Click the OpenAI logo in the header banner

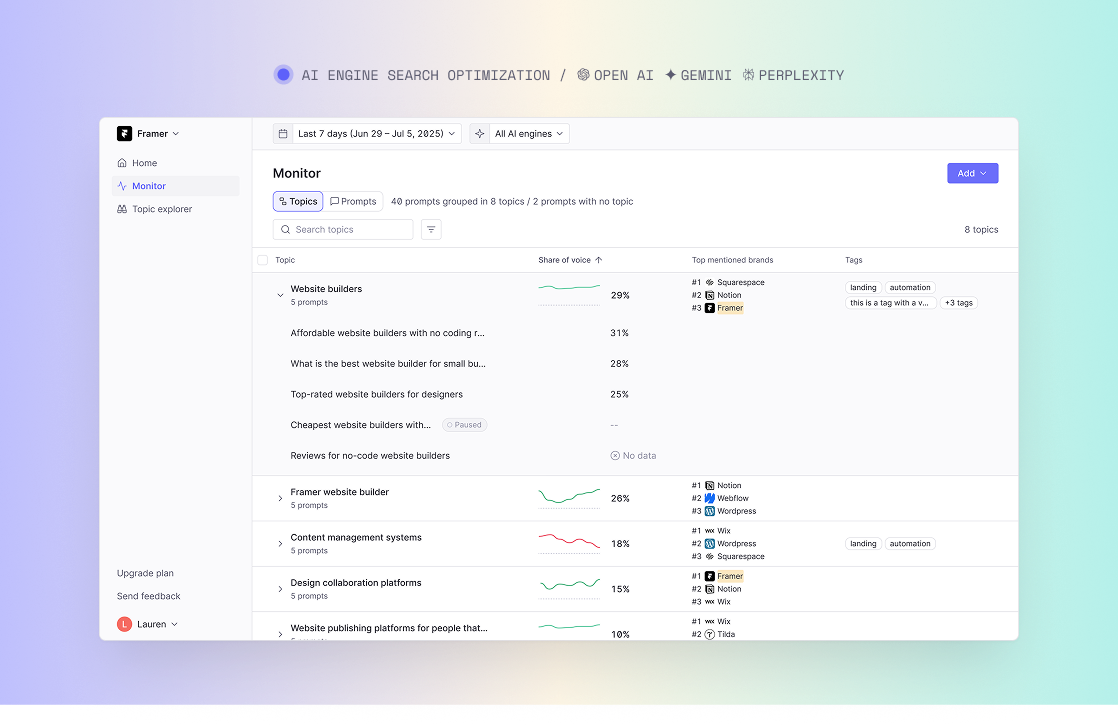[583, 74]
